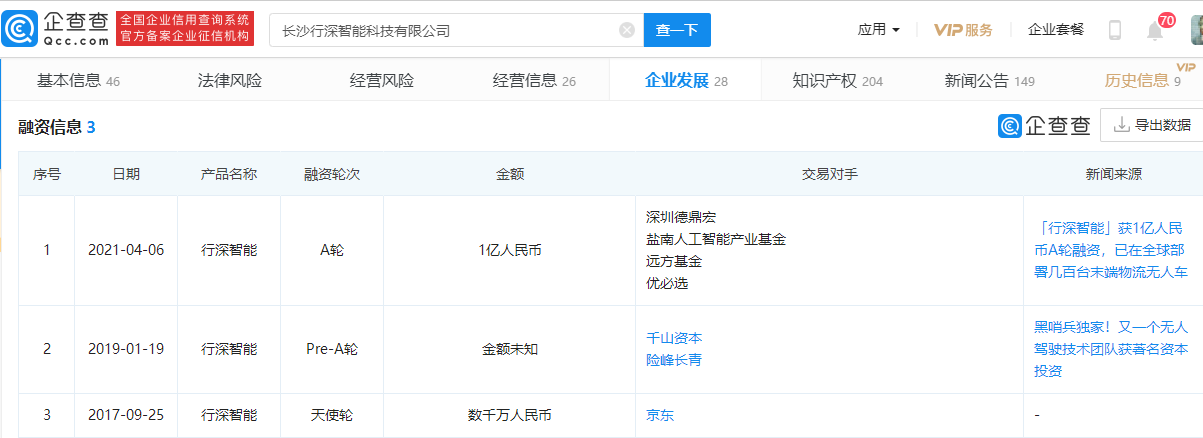
Task: Click the 天使轮 funding round cell
Action: coord(332,415)
